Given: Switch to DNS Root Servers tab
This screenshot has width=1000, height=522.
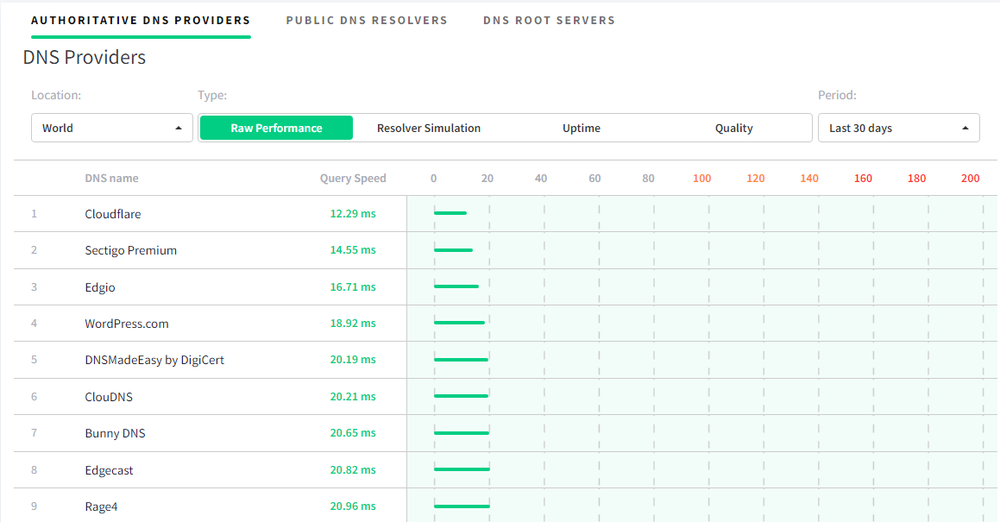Looking at the screenshot, I should pos(549,20).
